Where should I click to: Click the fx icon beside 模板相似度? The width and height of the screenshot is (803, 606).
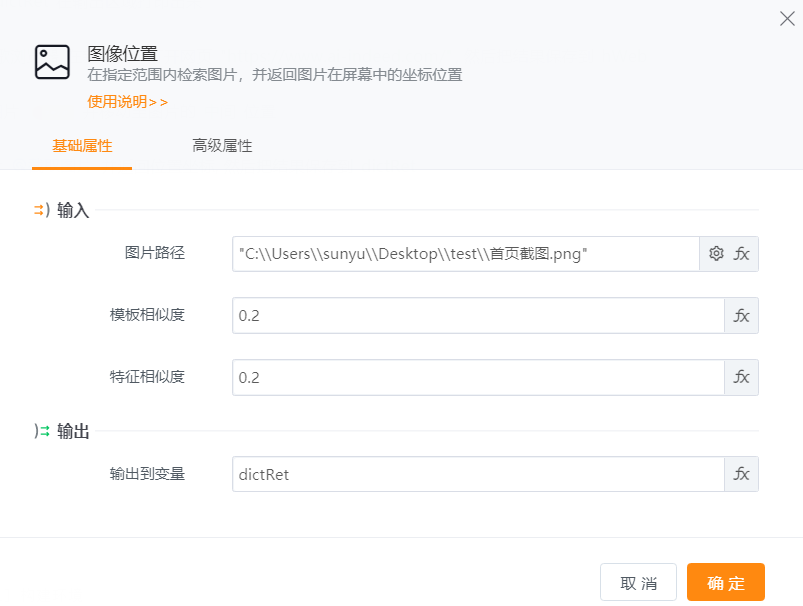[x=742, y=316]
